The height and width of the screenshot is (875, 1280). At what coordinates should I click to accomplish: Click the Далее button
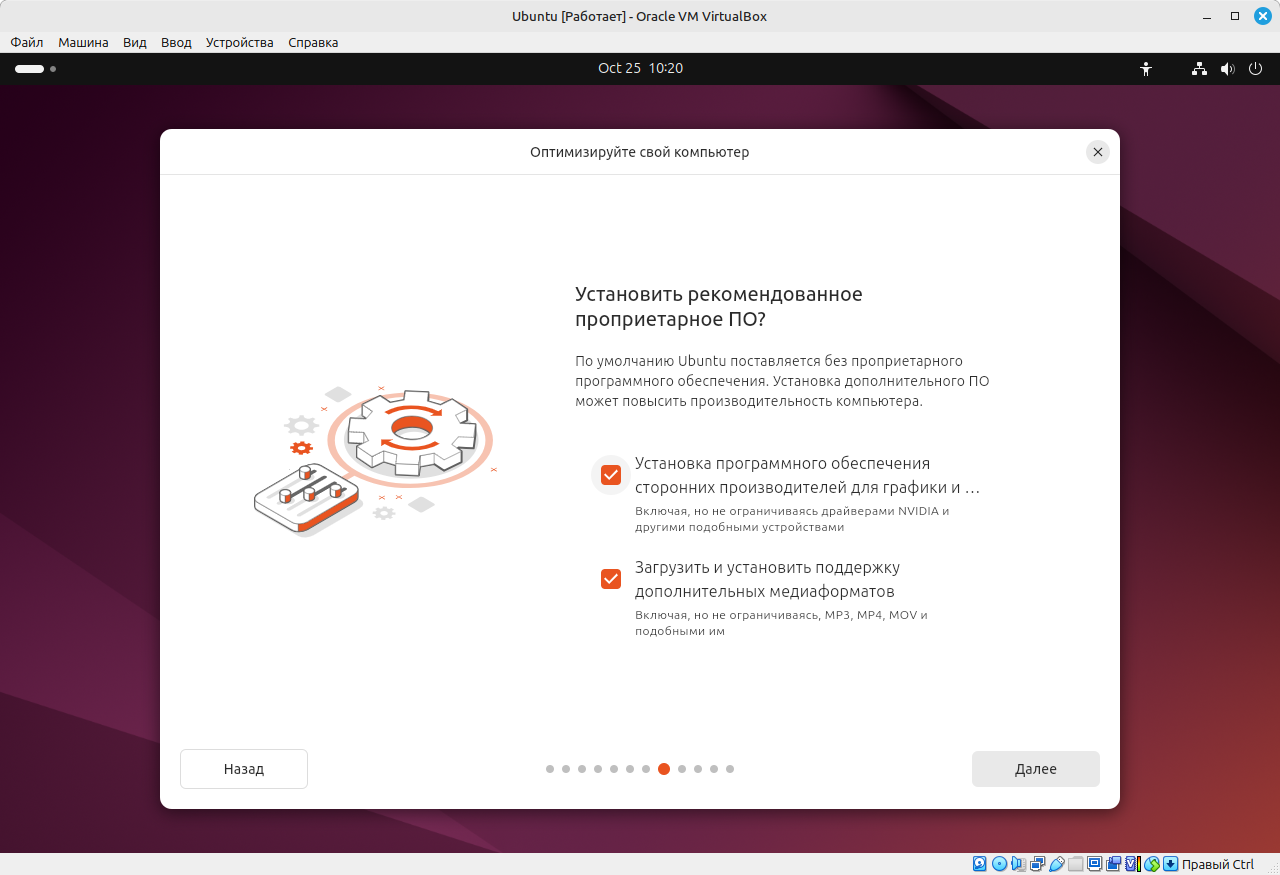[1036, 769]
